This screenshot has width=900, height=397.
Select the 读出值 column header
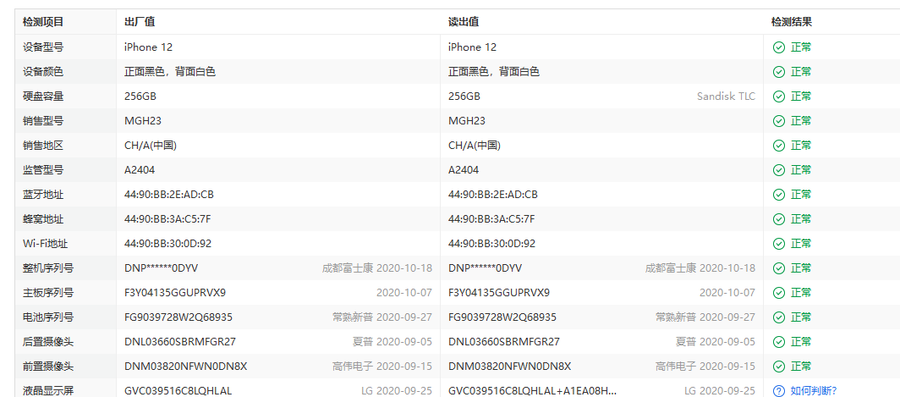point(464,22)
